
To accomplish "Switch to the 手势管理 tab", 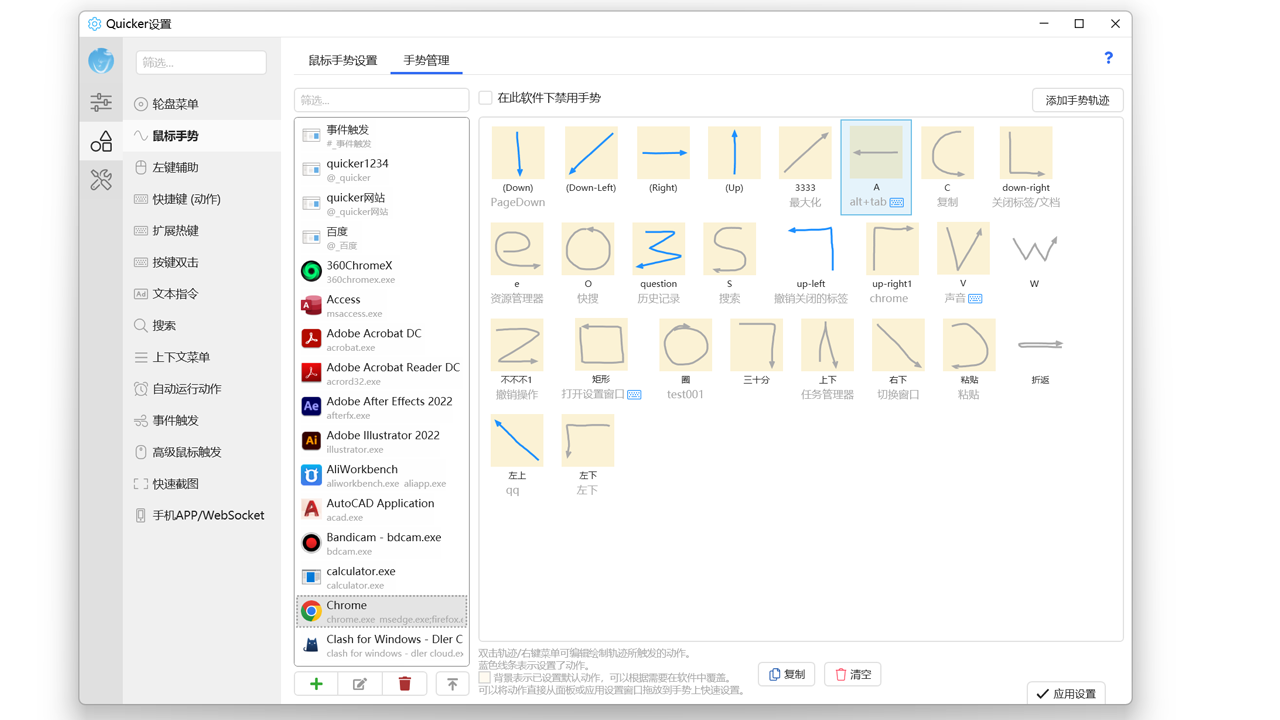I will tap(424, 59).
